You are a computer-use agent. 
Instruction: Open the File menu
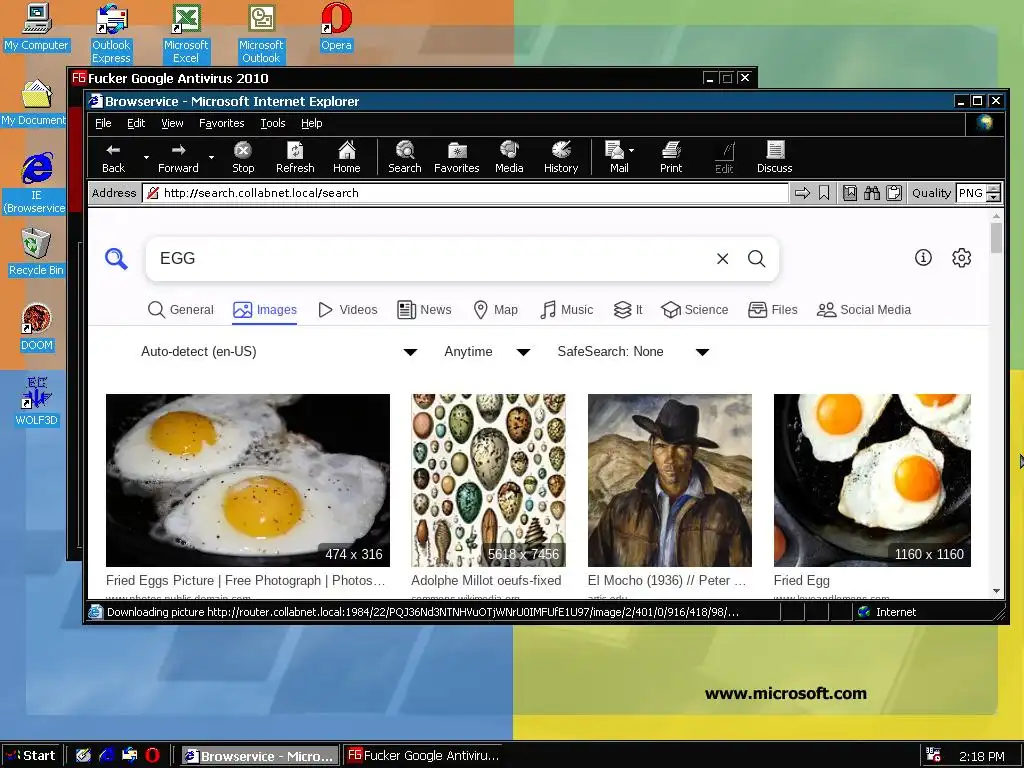103,123
